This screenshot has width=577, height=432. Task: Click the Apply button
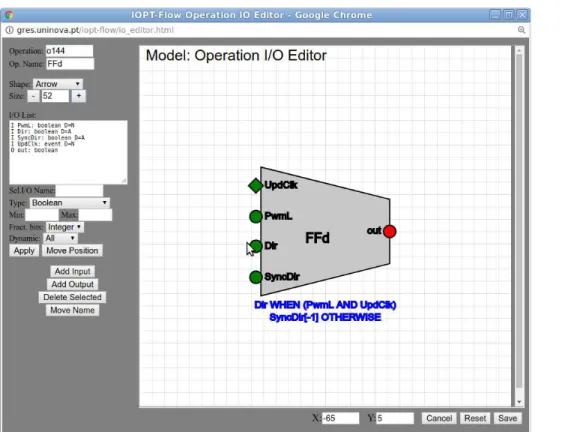pos(24,251)
